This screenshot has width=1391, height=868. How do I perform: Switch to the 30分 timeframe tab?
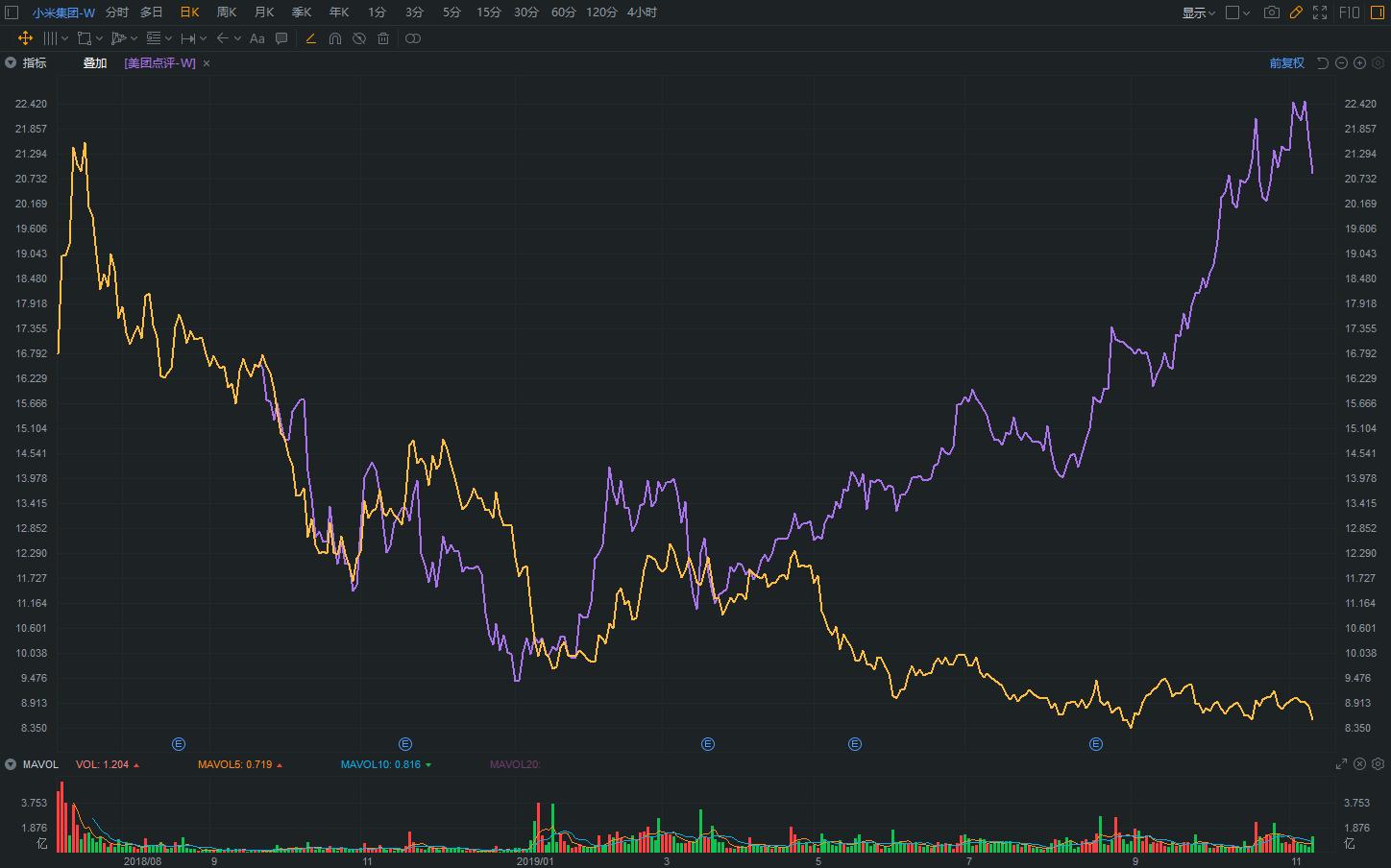pos(526,12)
